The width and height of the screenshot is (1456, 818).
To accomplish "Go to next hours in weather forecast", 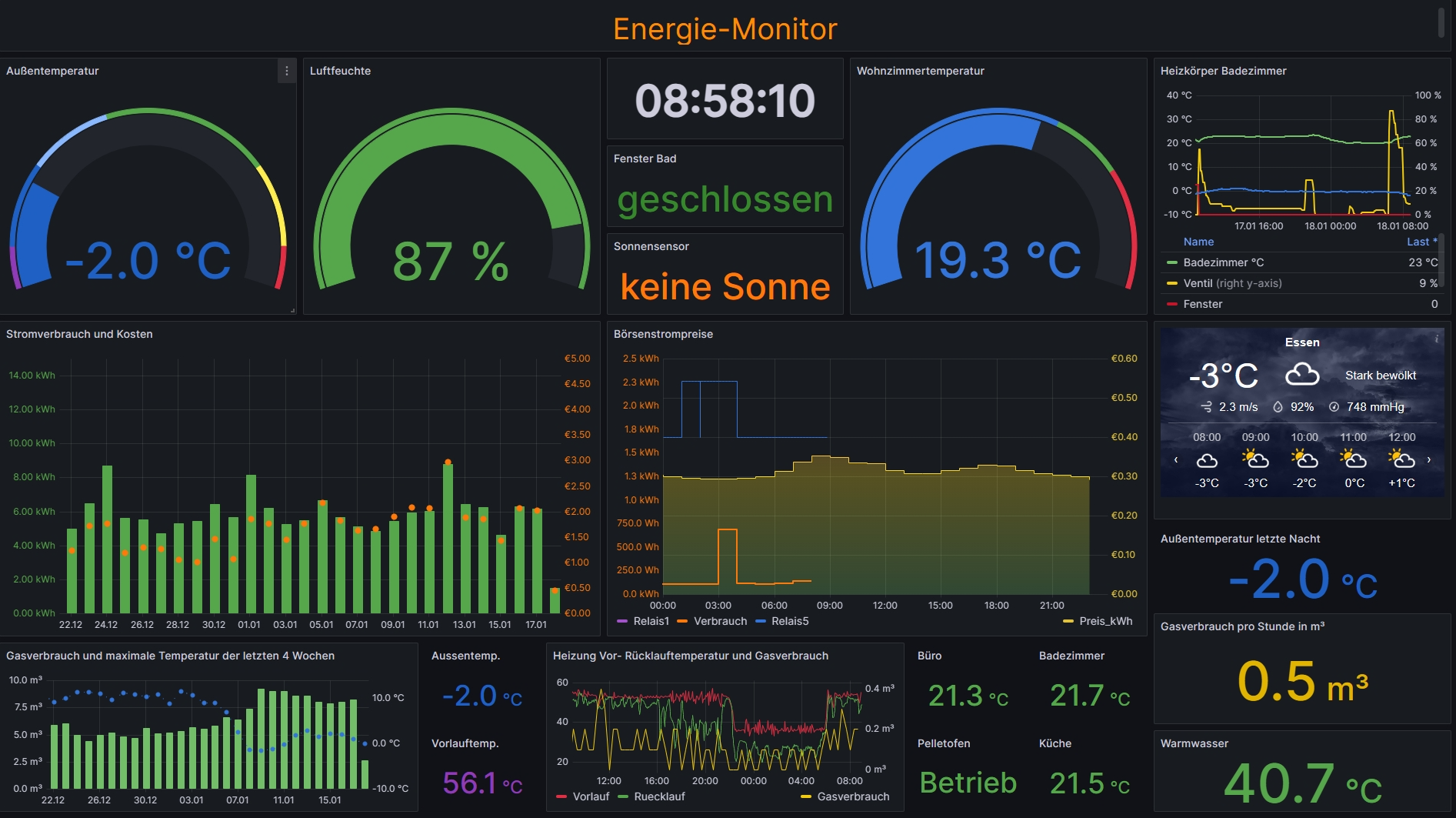I will [x=1429, y=460].
